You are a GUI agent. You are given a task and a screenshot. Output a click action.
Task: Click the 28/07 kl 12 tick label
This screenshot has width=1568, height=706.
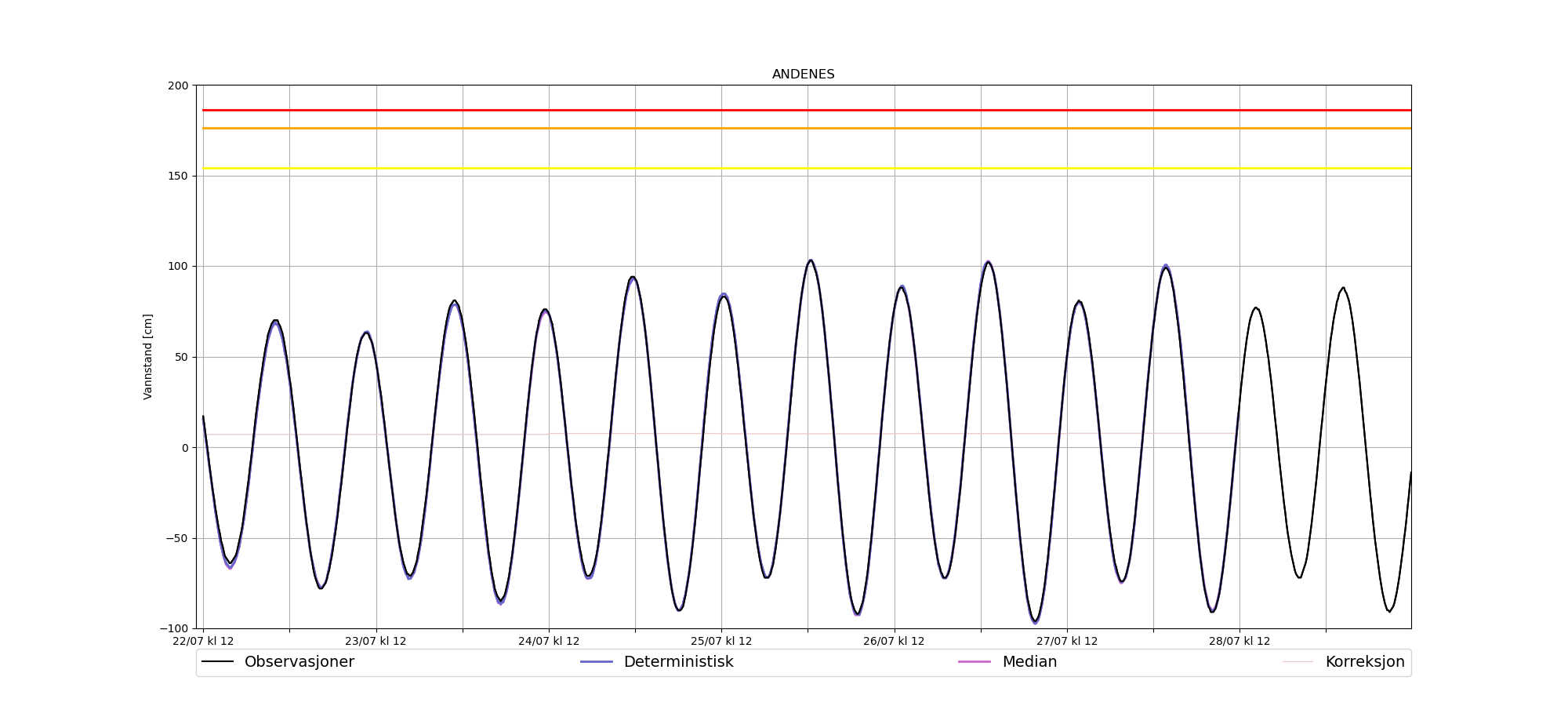1240,642
